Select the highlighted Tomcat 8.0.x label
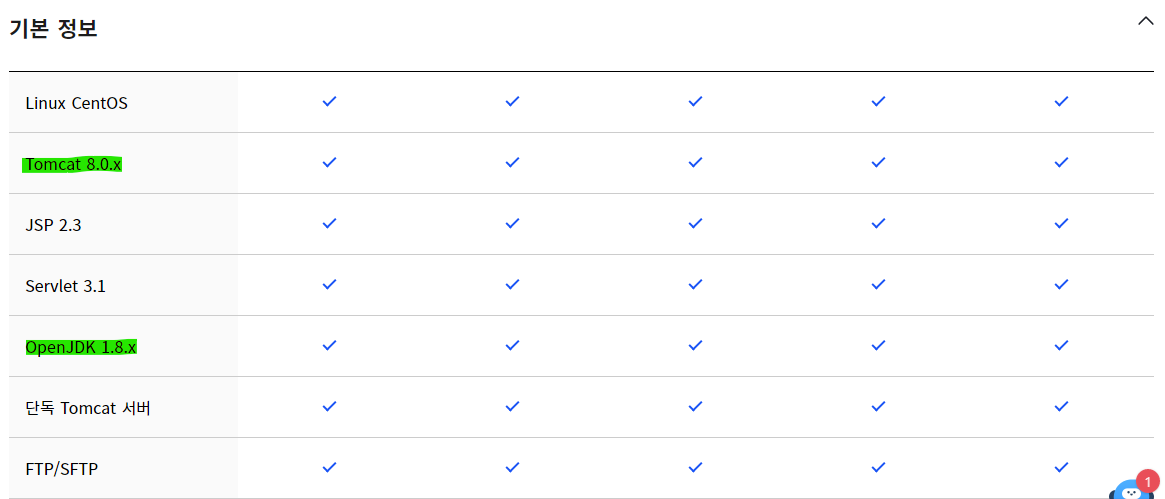 pos(73,164)
